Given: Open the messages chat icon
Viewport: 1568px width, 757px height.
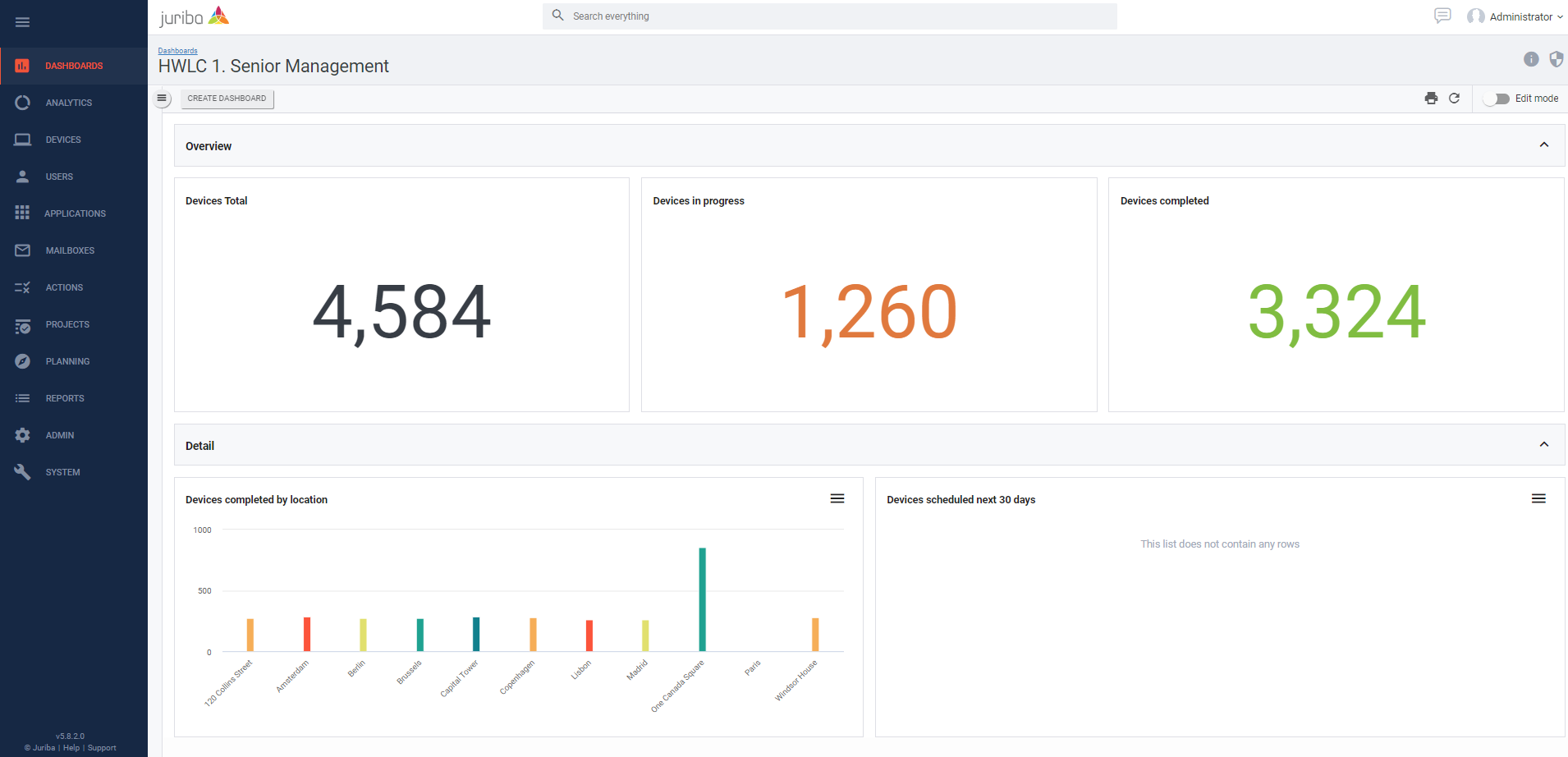Looking at the screenshot, I should point(1443,15).
